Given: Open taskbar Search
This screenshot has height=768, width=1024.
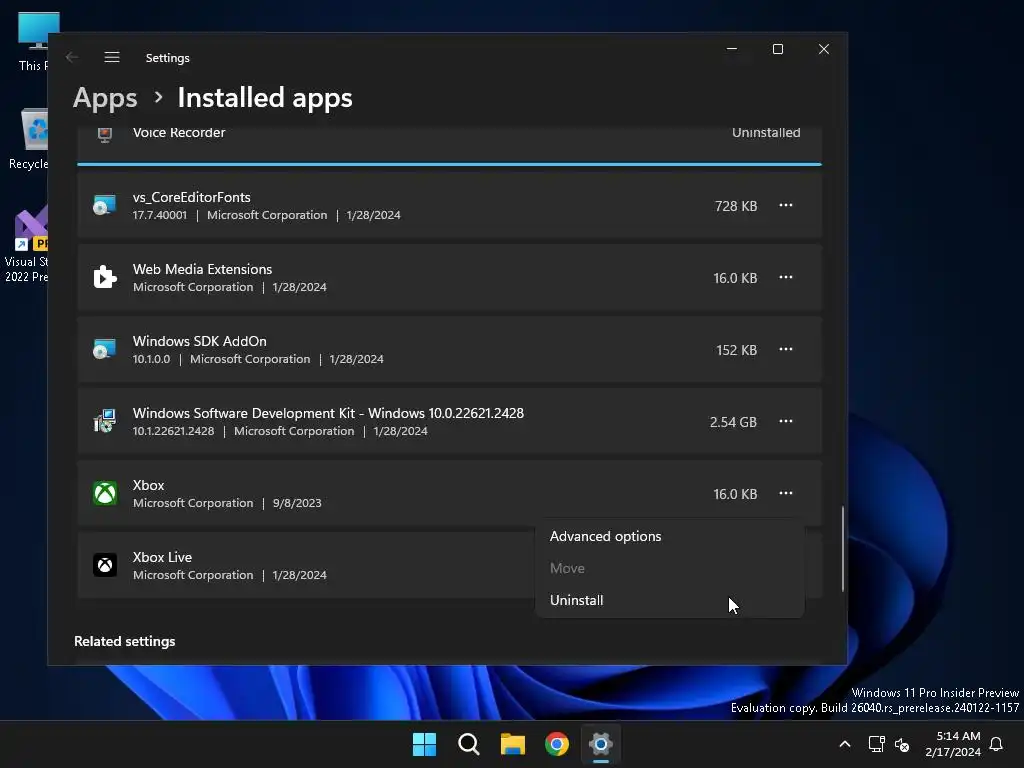Looking at the screenshot, I should point(468,744).
